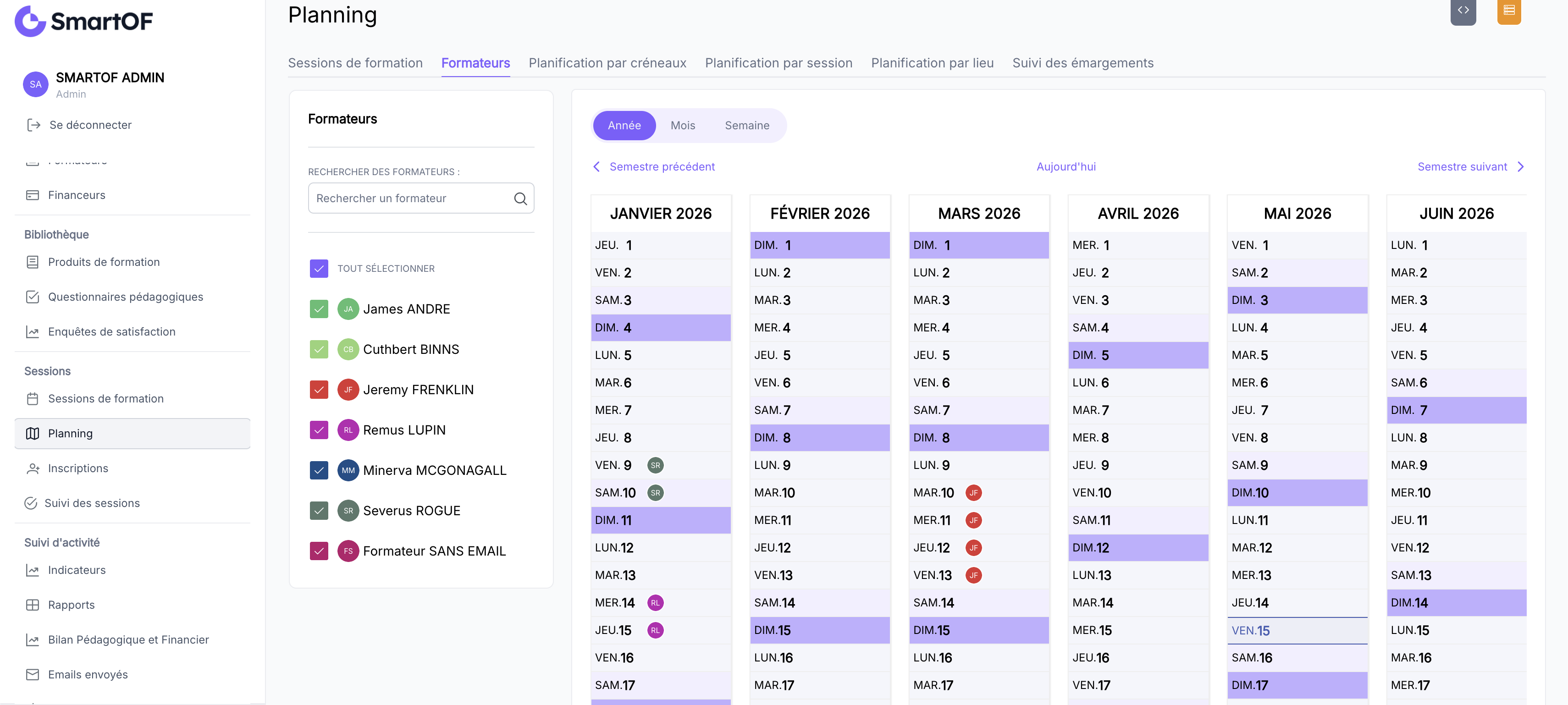Screen dimensions: 1568x705
Task: Uncheck James ANDRE checkbox
Action: [319, 308]
